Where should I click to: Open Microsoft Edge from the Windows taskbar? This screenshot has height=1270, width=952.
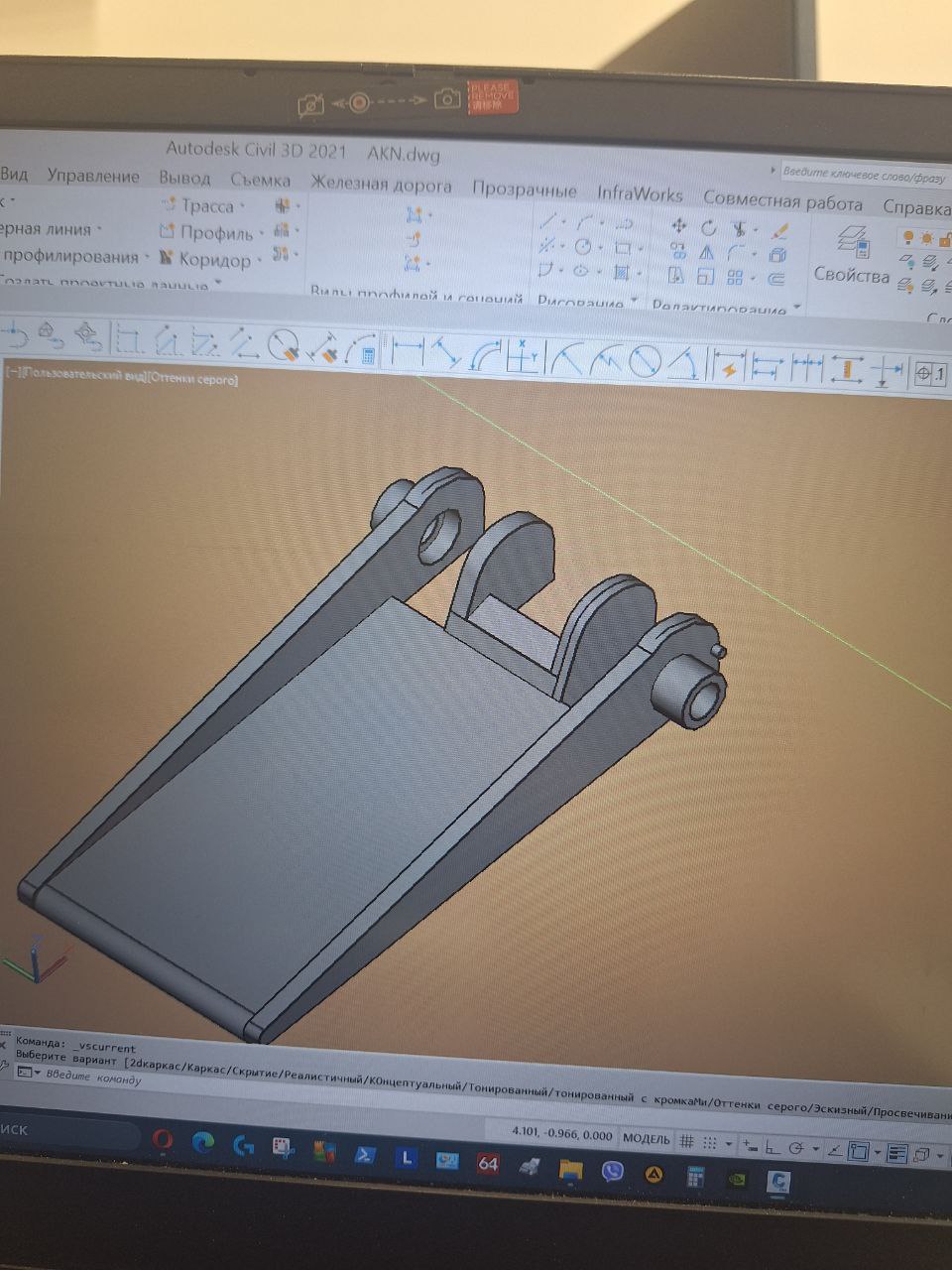pyautogui.click(x=203, y=1143)
